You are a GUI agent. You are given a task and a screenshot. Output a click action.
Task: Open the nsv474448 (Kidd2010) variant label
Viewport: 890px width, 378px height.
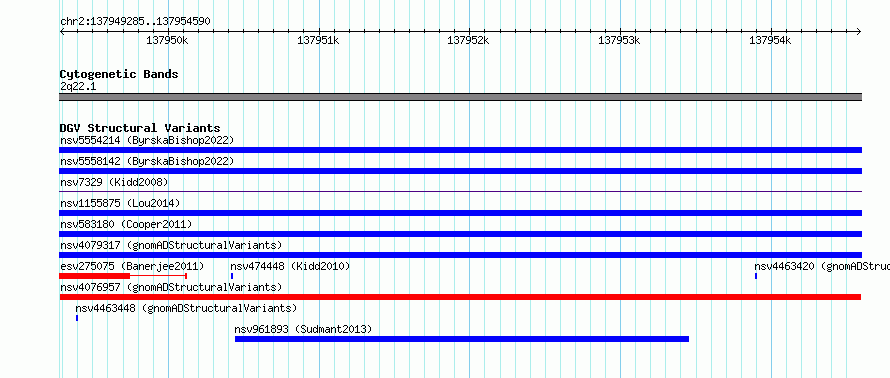coord(290,266)
